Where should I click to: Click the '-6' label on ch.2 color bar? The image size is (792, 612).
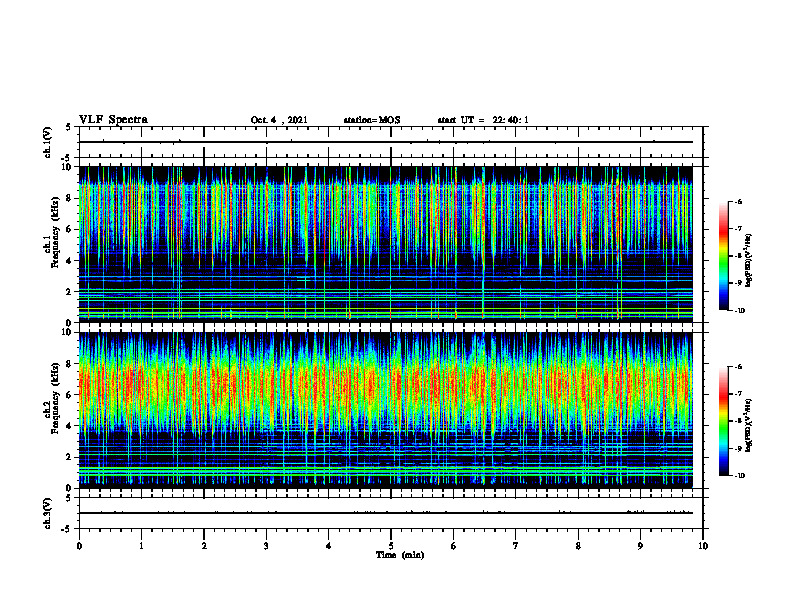pos(738,367)
